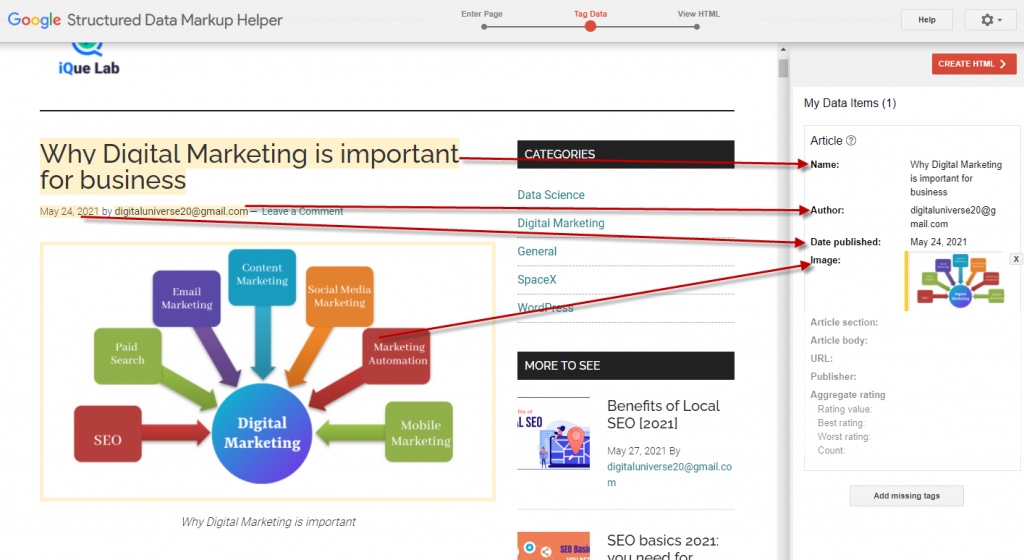This screenshot has width=1024, height=560.
Task: Click the Name value in data items
Action: click(956, 178)
